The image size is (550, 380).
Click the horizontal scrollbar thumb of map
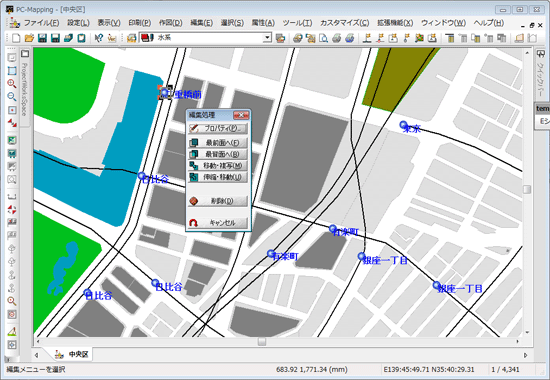pyautogui.click(x=262, y=341)
